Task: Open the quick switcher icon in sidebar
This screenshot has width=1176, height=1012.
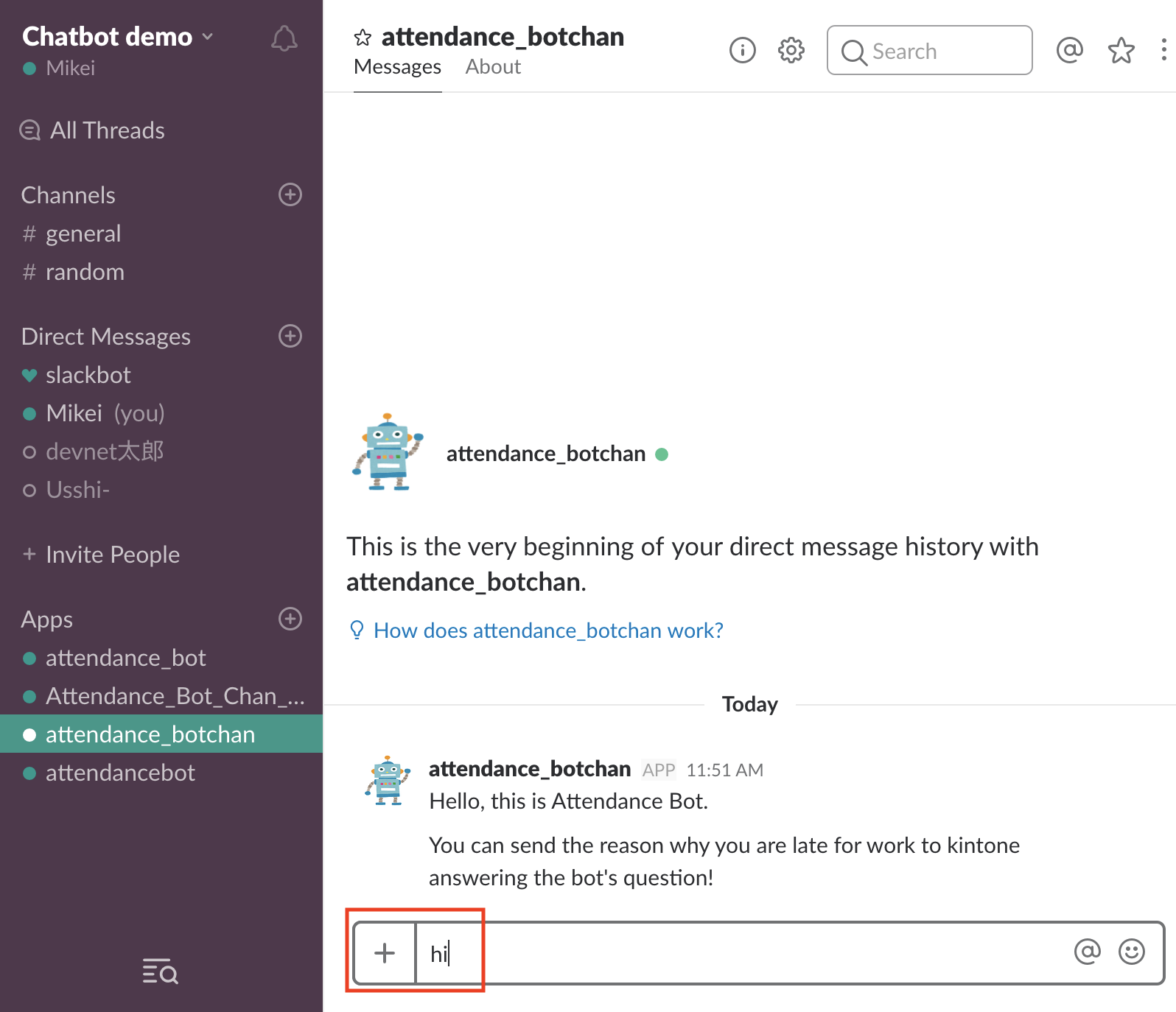Action: coord(160,971)
